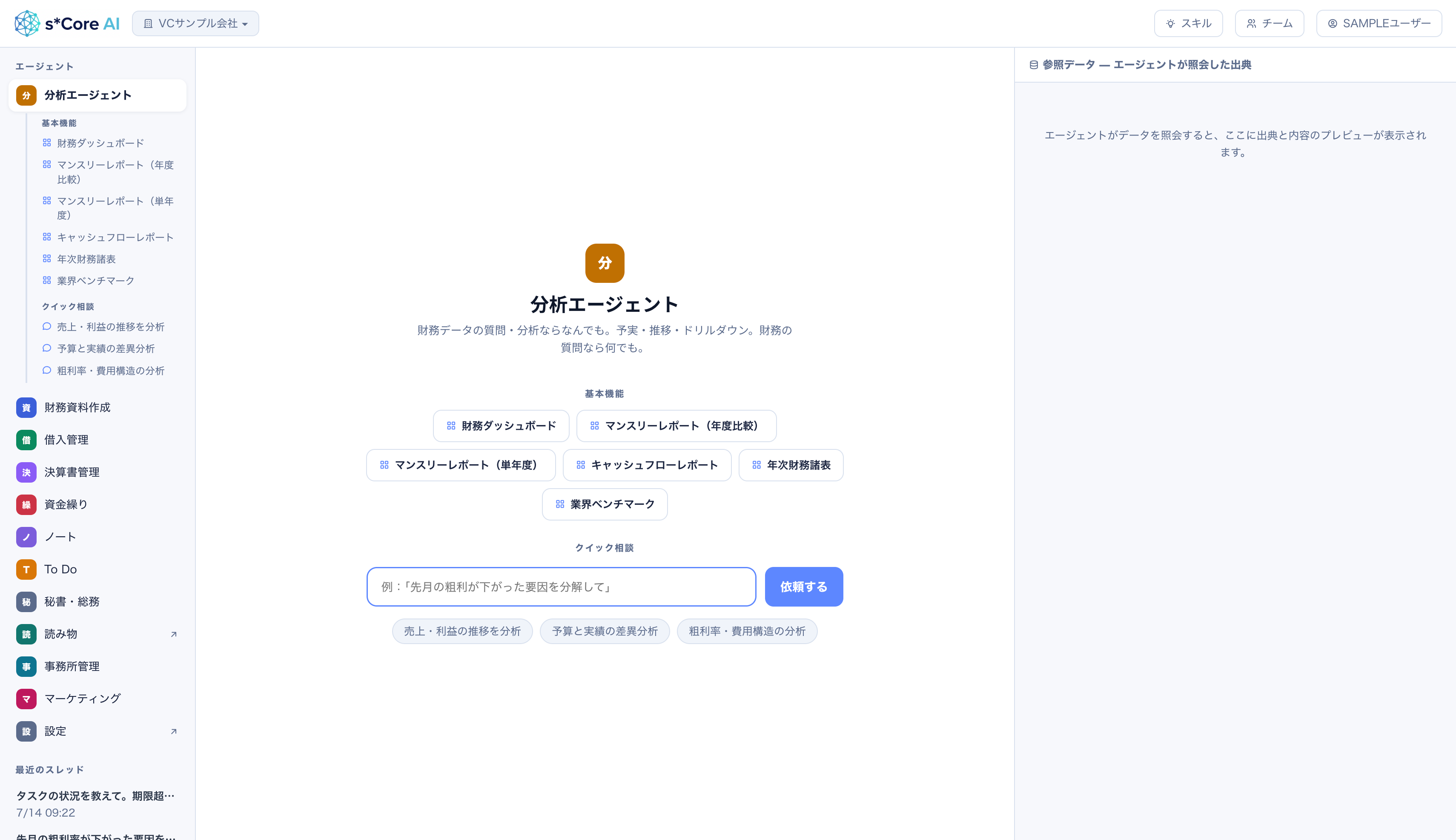Click the 読み物 agent icon

[x=26, y=634]
